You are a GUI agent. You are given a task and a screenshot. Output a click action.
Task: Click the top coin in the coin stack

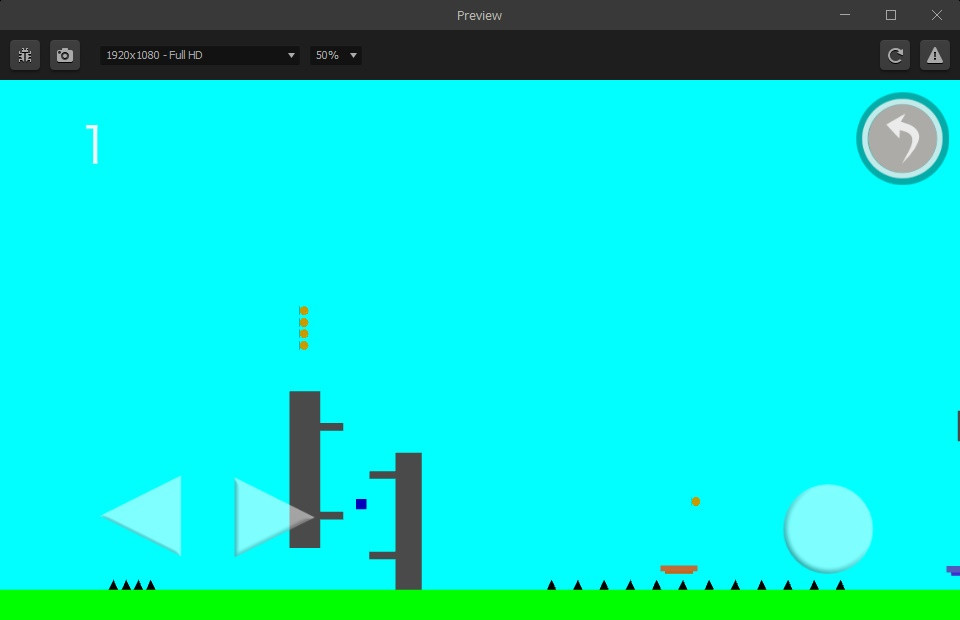click(x=304, y=311)
